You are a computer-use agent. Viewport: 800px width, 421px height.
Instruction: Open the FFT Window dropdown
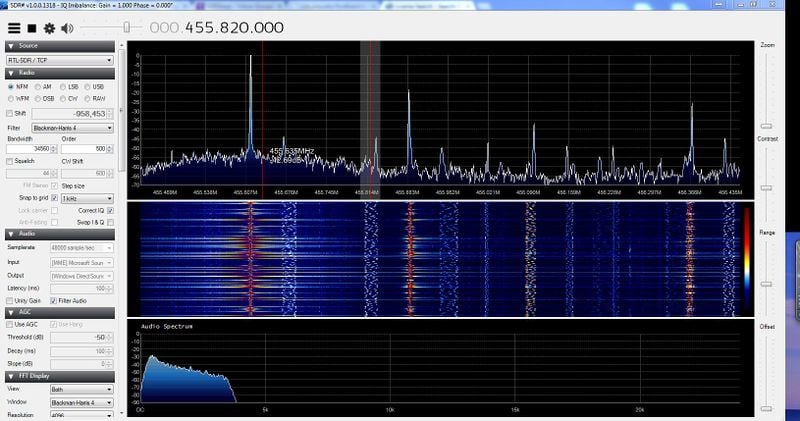82,403
